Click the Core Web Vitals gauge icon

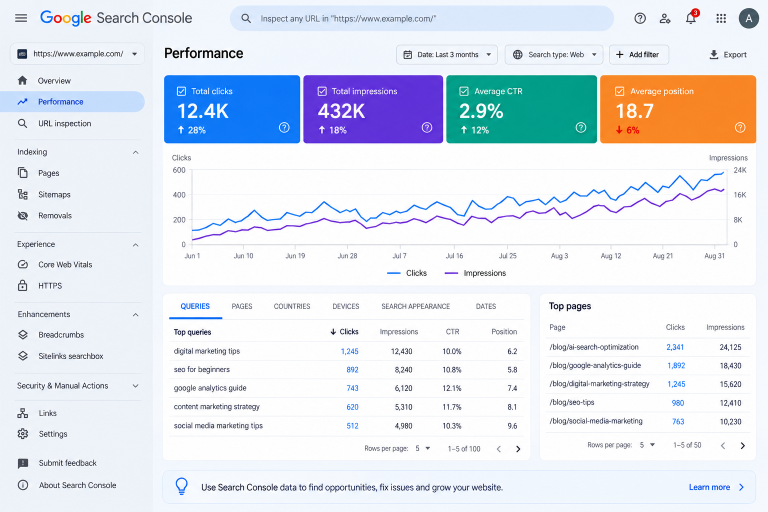click(23, 265)
